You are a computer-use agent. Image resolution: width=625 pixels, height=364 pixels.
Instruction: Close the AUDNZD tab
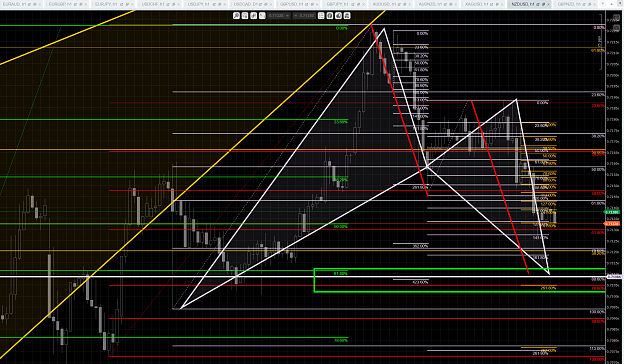456,4
